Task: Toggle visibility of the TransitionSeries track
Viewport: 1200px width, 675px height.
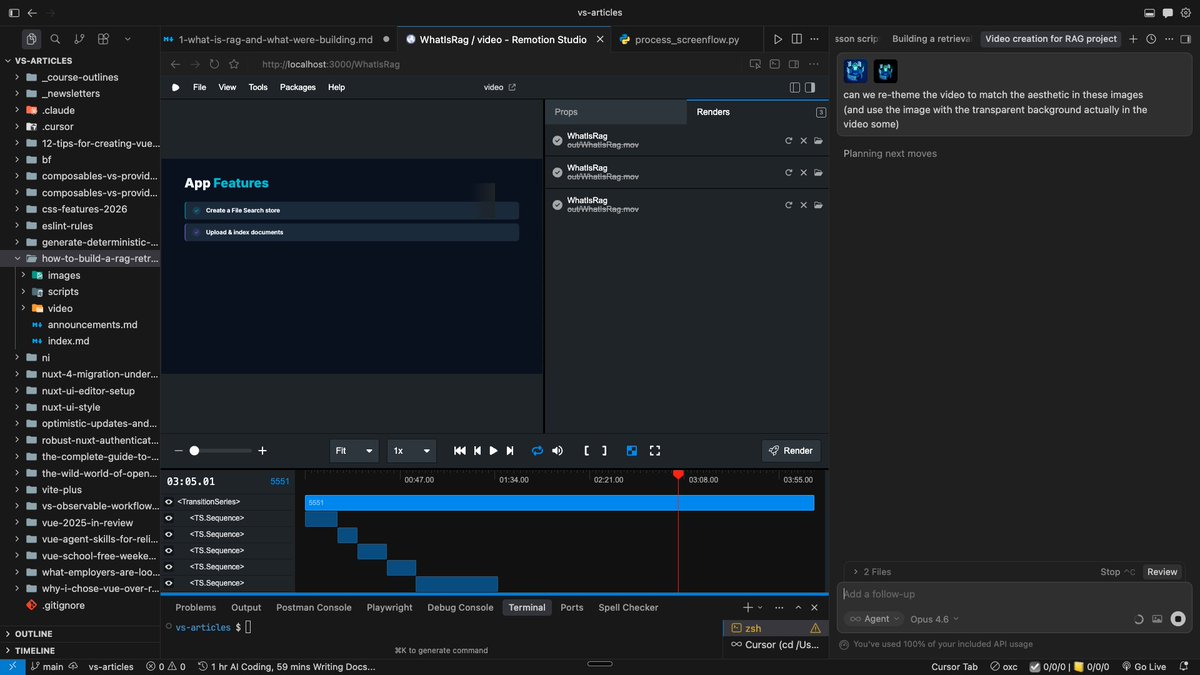Action: click(168, 502)
